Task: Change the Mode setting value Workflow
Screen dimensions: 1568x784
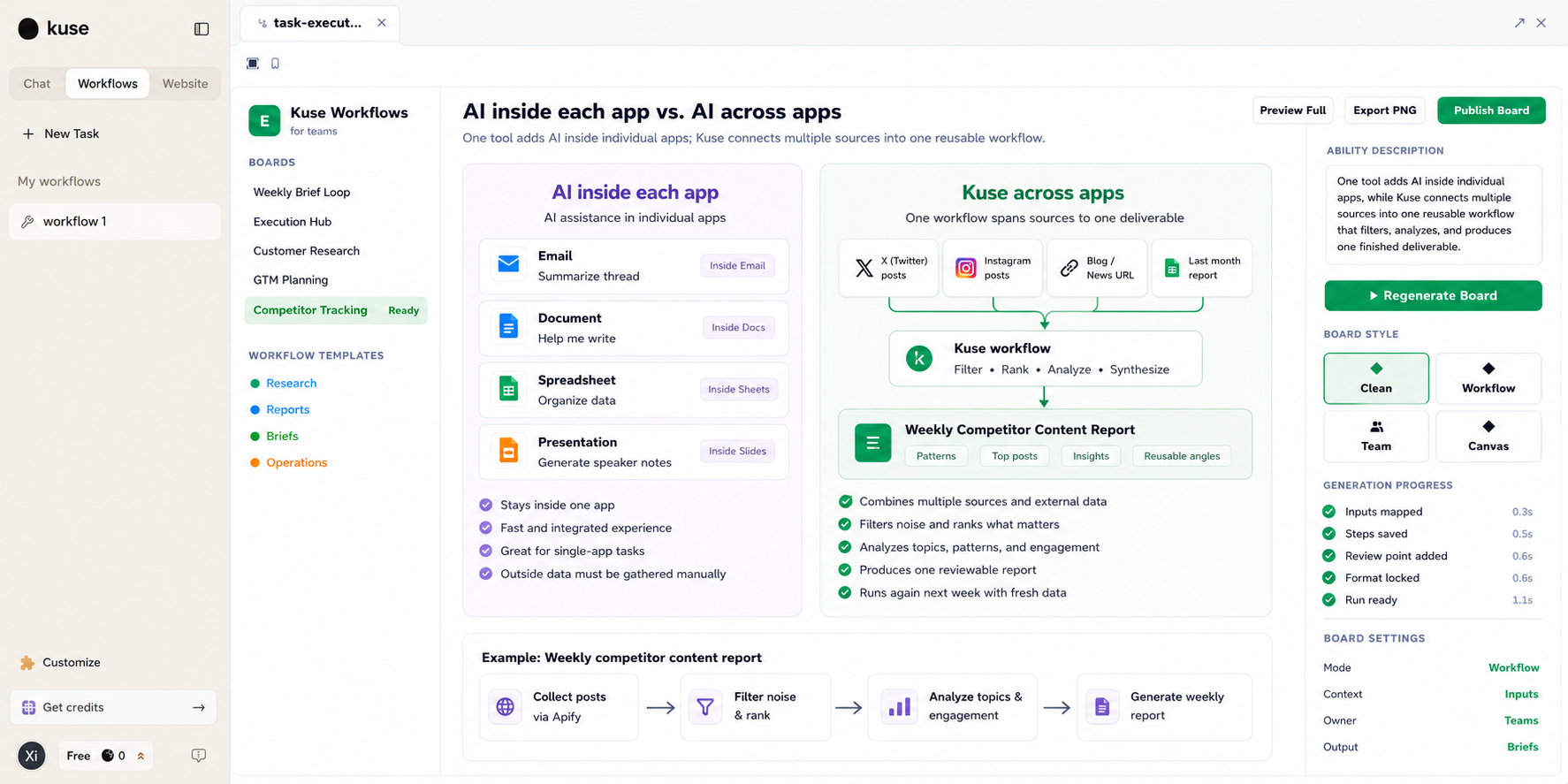Action: click(1513, 667)
